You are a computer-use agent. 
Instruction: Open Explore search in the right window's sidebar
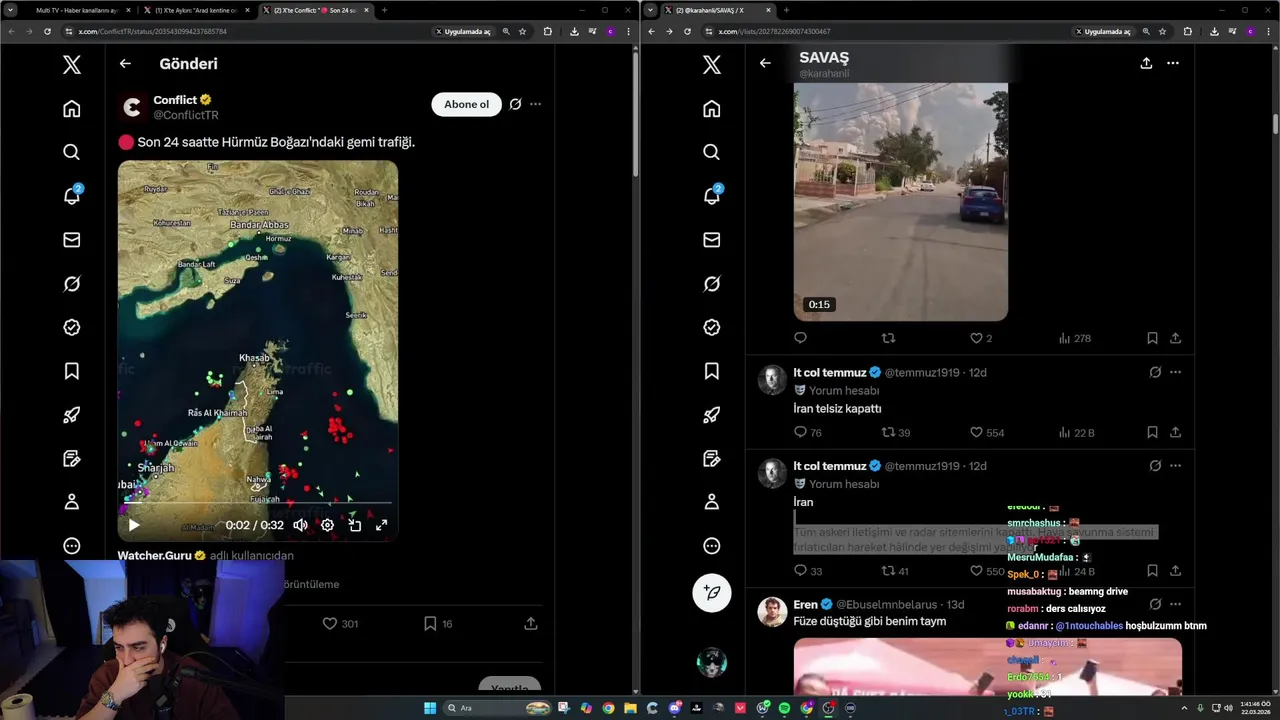point(711,152)
